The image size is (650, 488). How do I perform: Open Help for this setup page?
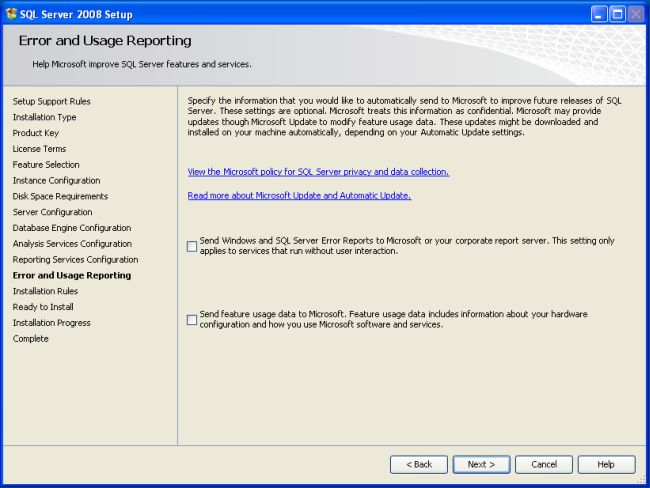606,464
